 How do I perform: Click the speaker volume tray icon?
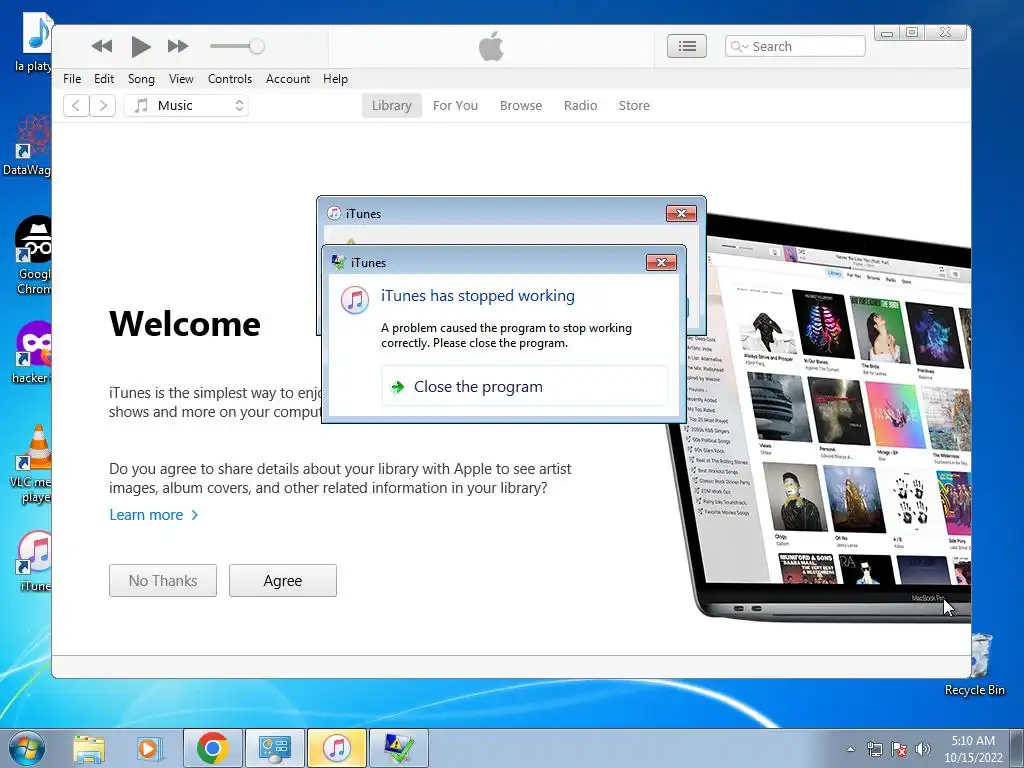click(x=923, y=749)
